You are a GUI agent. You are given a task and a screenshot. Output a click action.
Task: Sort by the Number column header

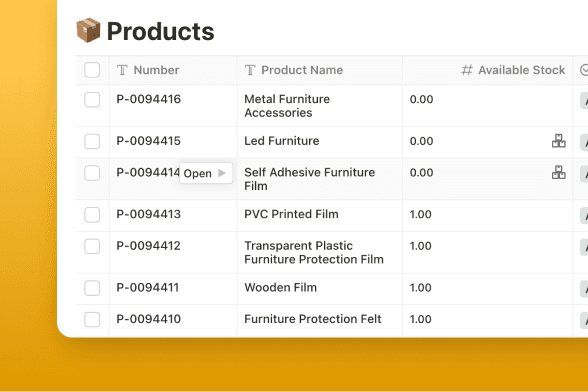click(x=173, y=70)
